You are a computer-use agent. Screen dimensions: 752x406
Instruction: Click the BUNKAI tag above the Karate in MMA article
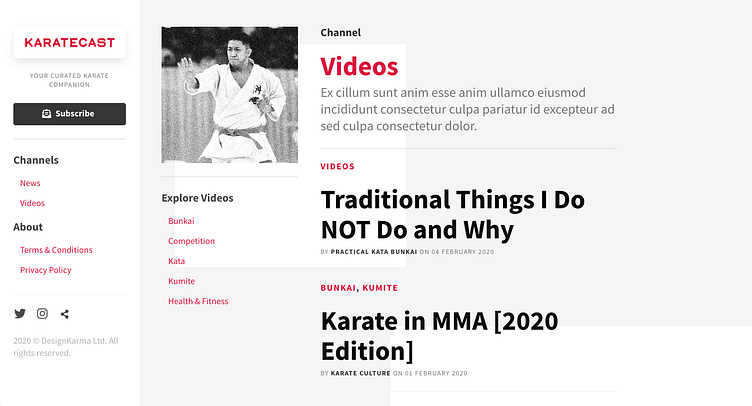click(338, 288)
